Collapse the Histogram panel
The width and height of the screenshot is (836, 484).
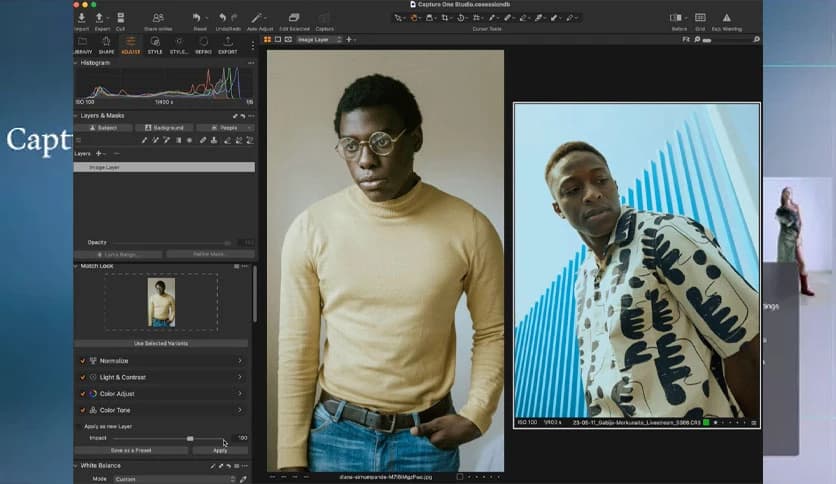(76, 63)
